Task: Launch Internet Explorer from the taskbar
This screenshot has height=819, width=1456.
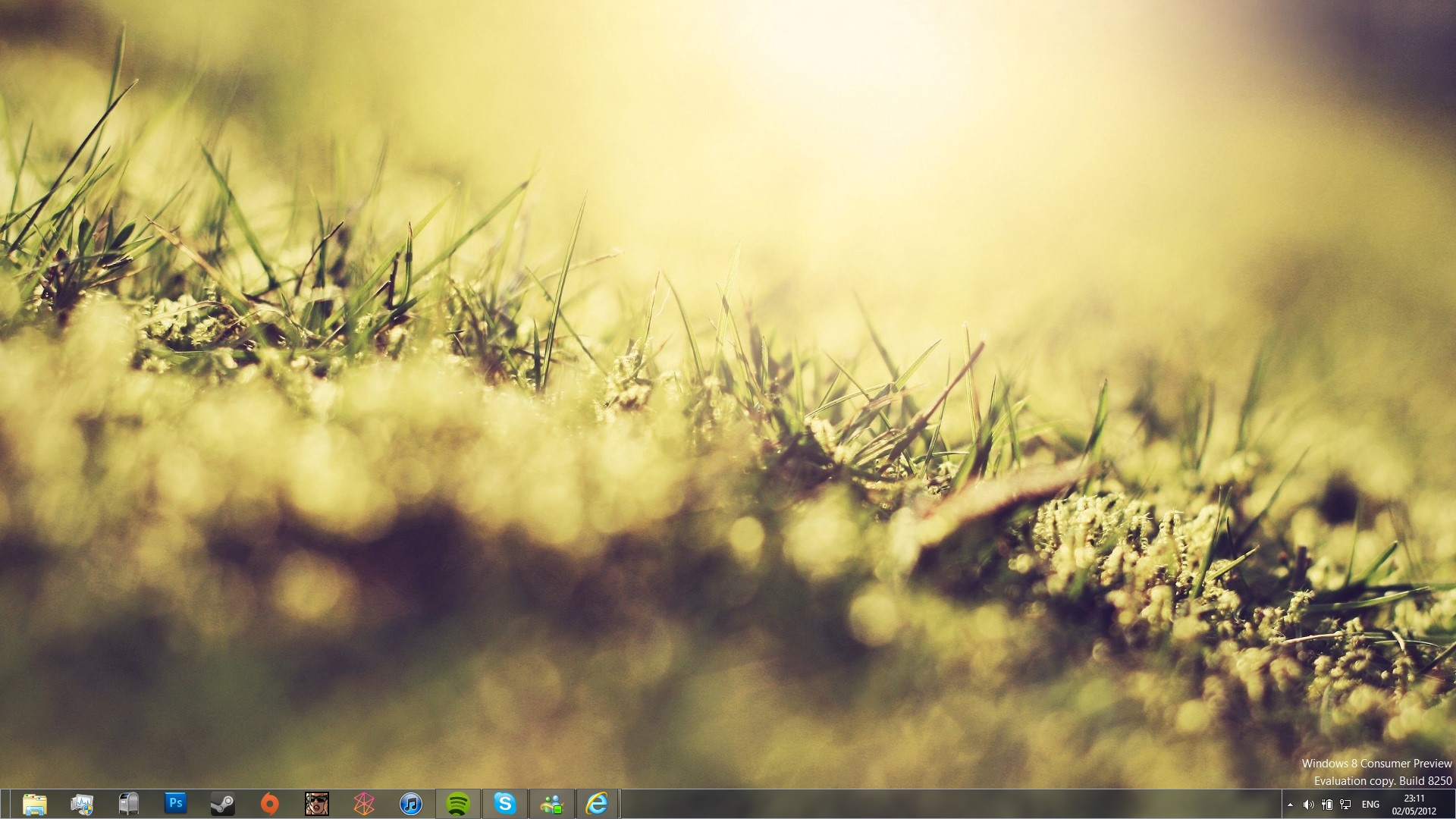Action: (598, 804)
